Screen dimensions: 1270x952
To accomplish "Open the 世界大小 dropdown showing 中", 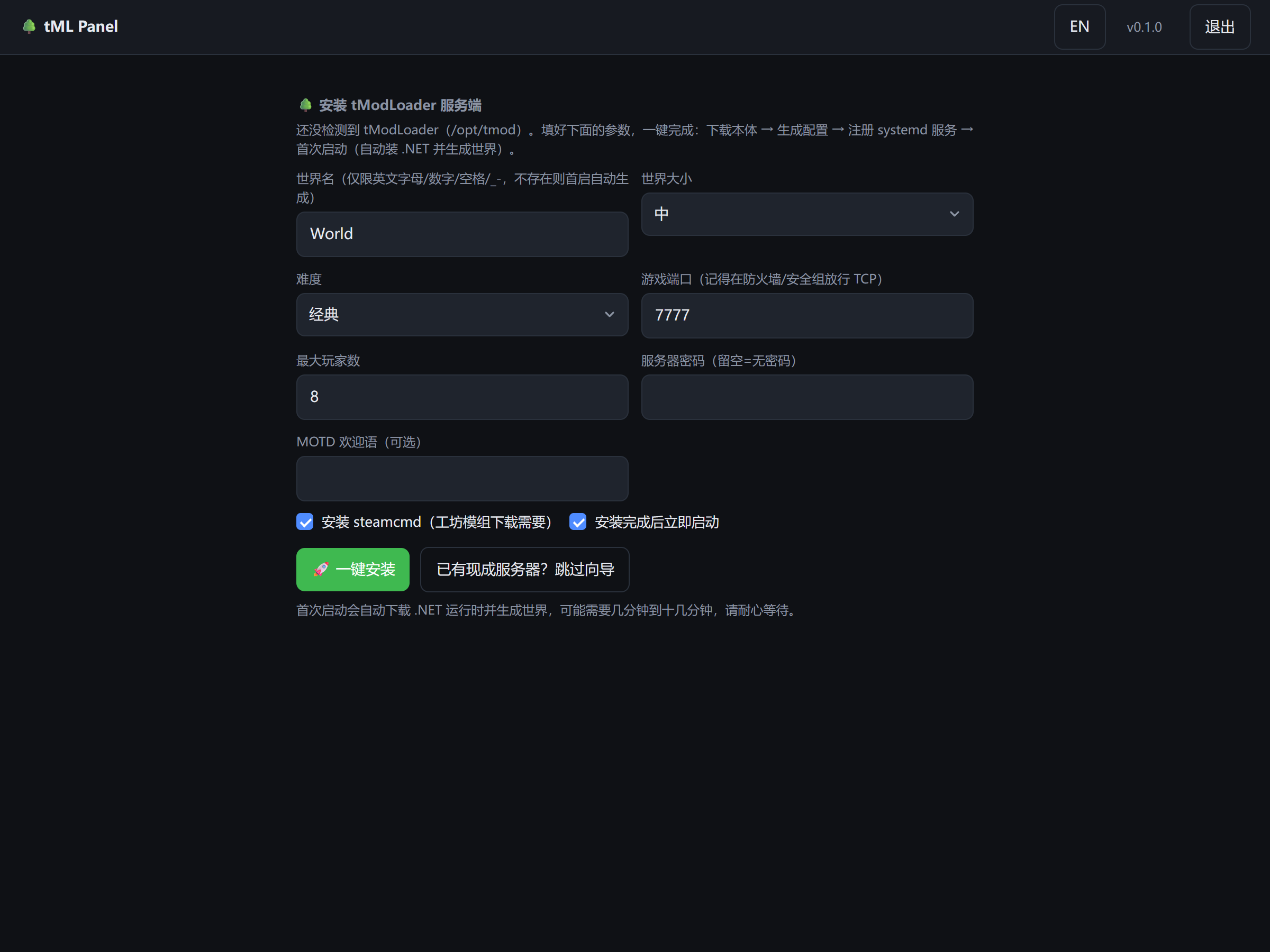I will (x=806, y=214).
